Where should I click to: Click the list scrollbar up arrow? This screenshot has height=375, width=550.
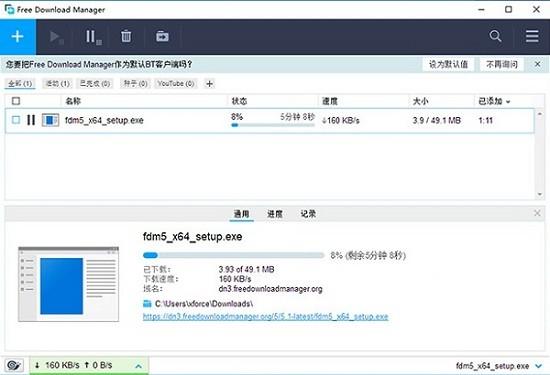point(539,114)
